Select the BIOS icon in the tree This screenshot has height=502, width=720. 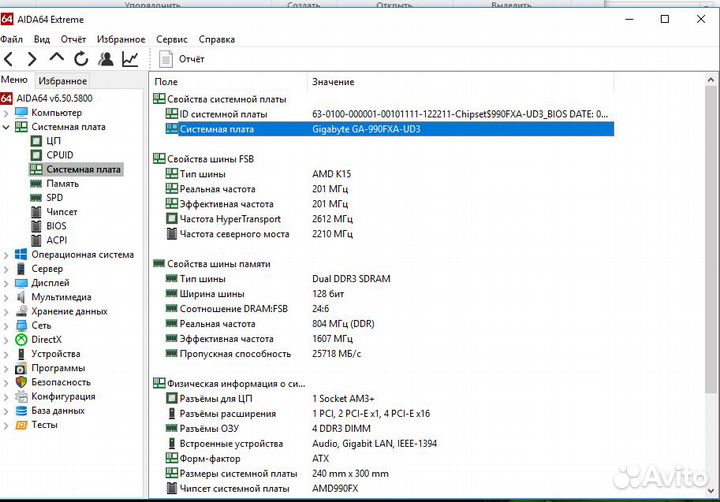[x=36, y=226]
